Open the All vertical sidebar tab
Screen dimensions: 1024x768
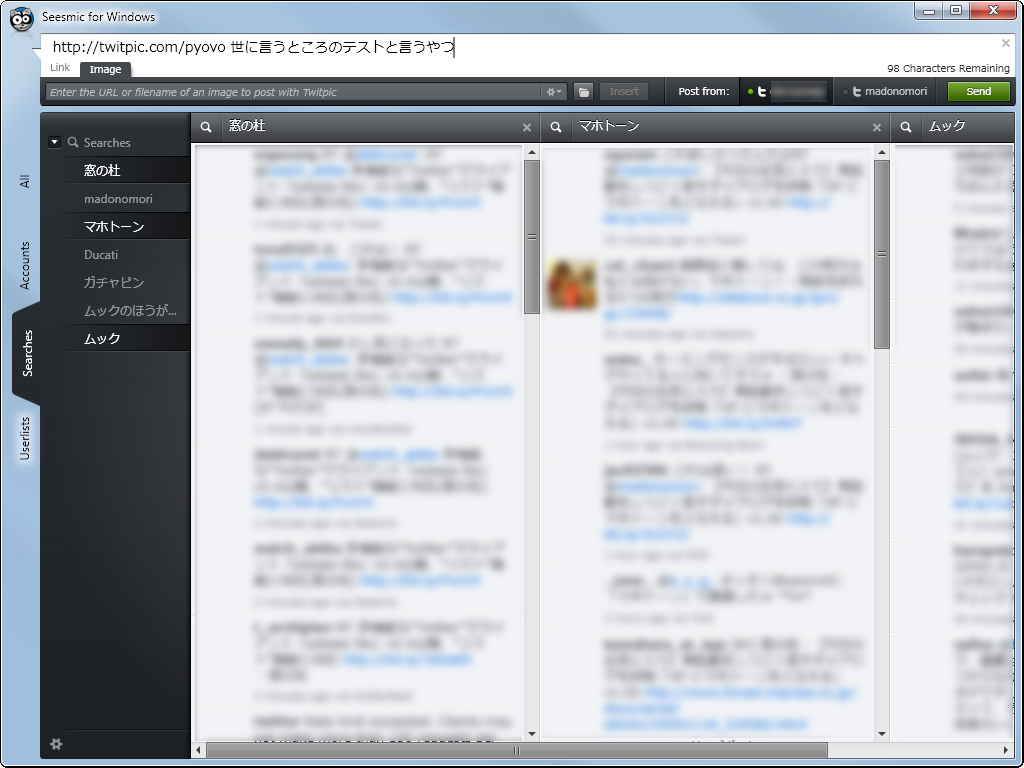coord(25,181)
